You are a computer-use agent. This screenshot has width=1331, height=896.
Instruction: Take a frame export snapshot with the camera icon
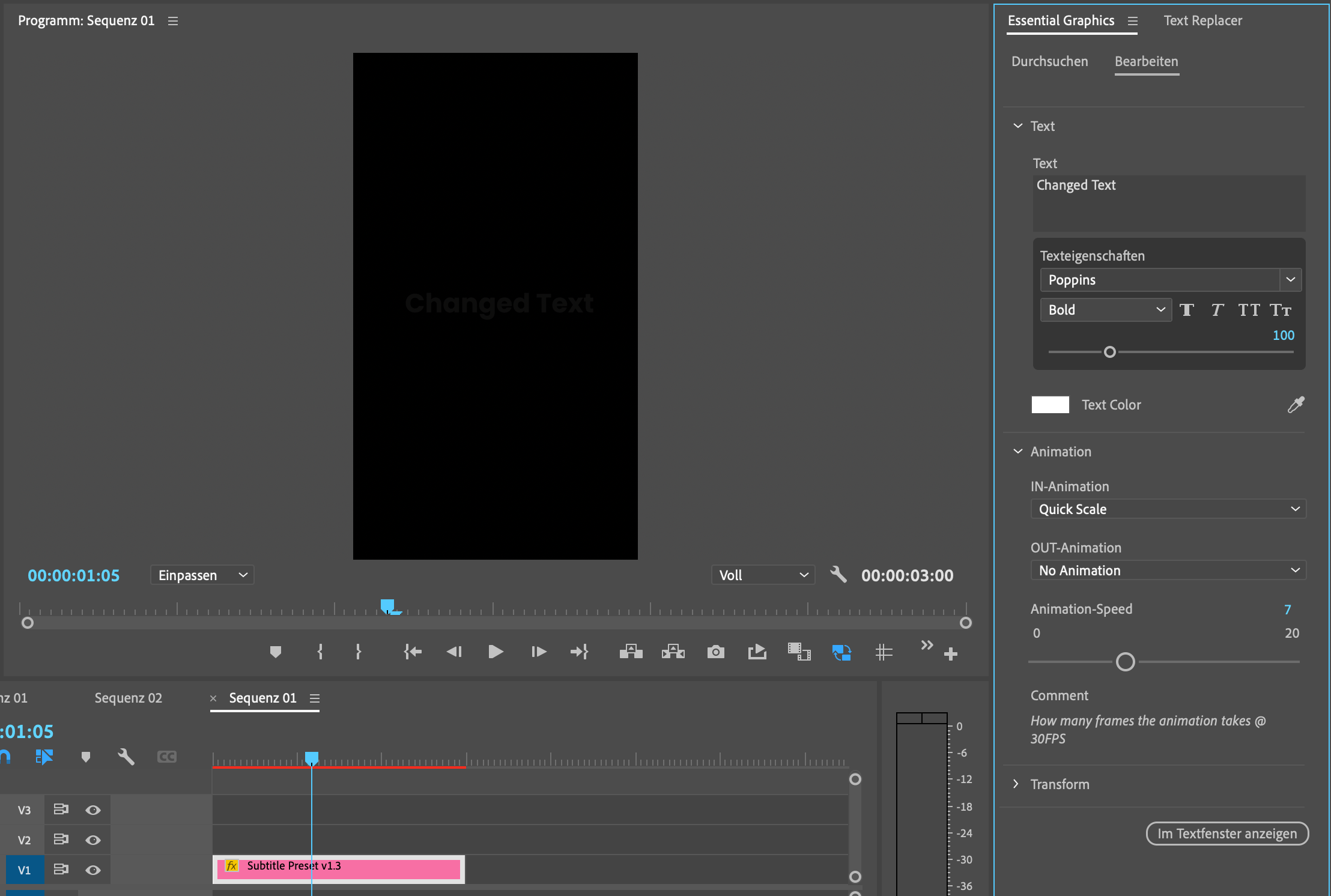716,652
